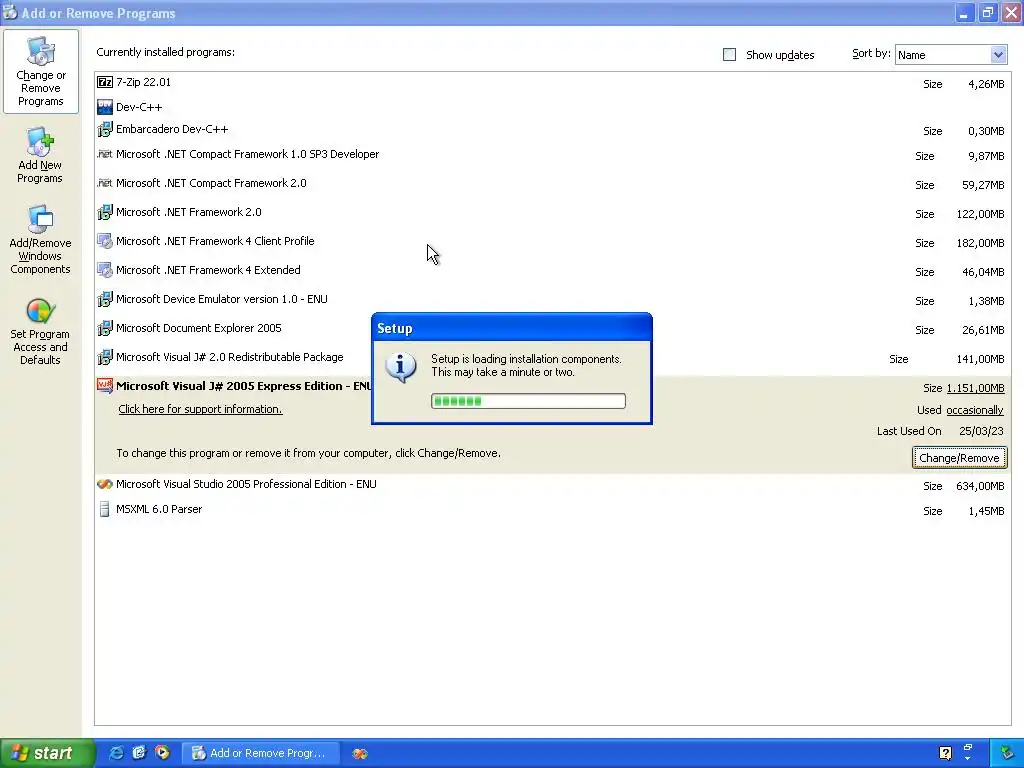This screenshot has height=768, width=1024.
Task: Click the 7-Zip 22.01 program icon
Action: [104, 82]
